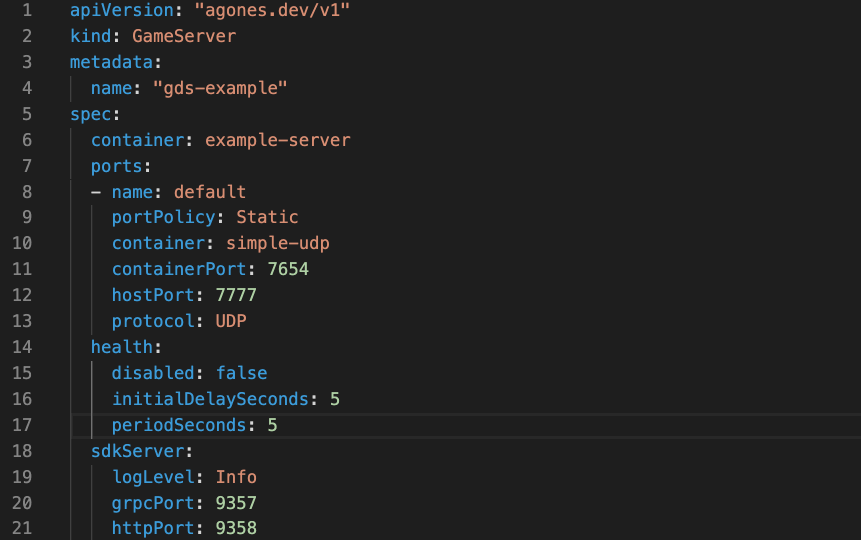This screenshot has width=861, height=540.
Task: Select the GameServer value
Action: [184, 36]
